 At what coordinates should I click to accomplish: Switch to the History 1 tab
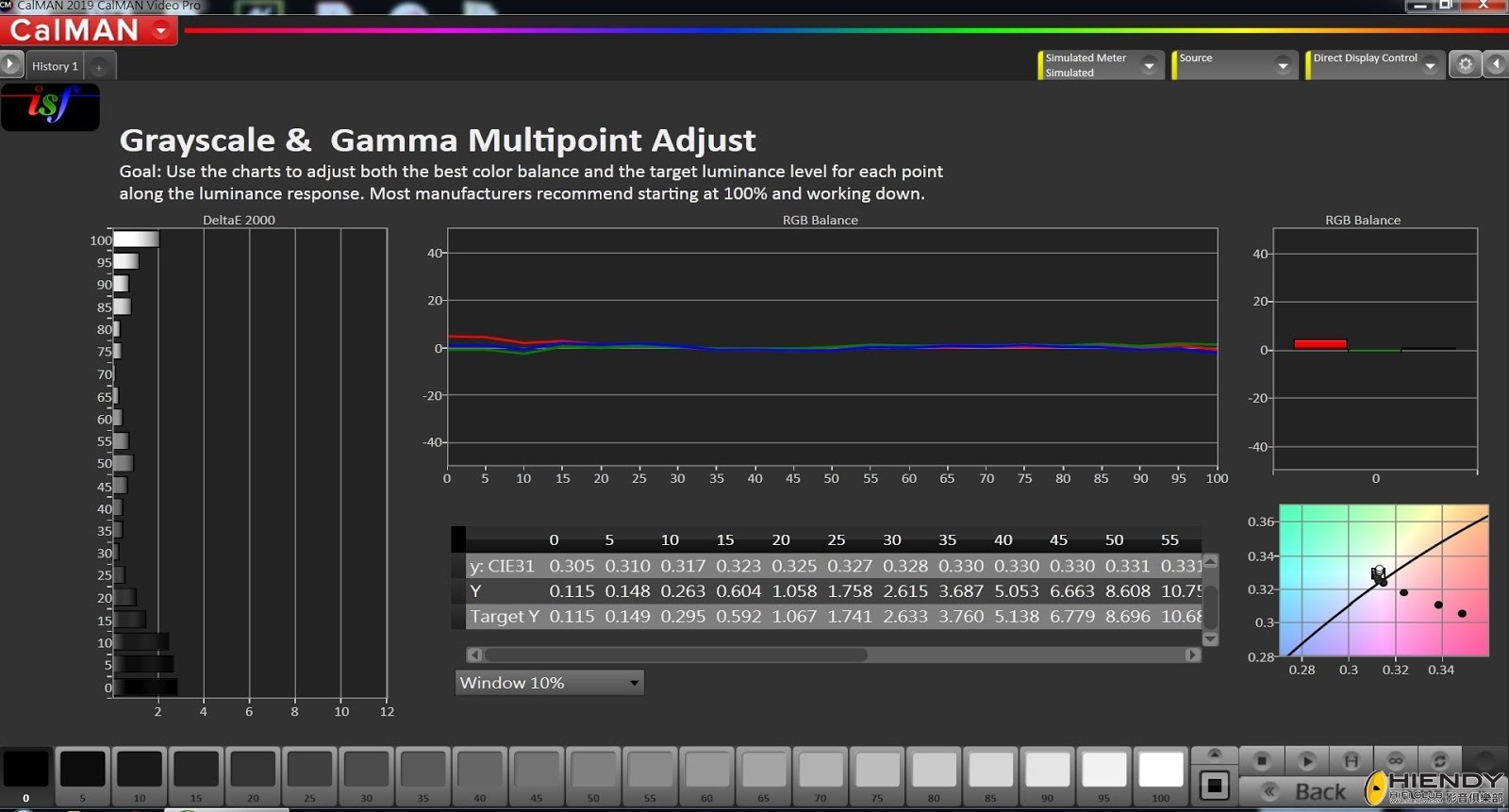coord(55,66)
